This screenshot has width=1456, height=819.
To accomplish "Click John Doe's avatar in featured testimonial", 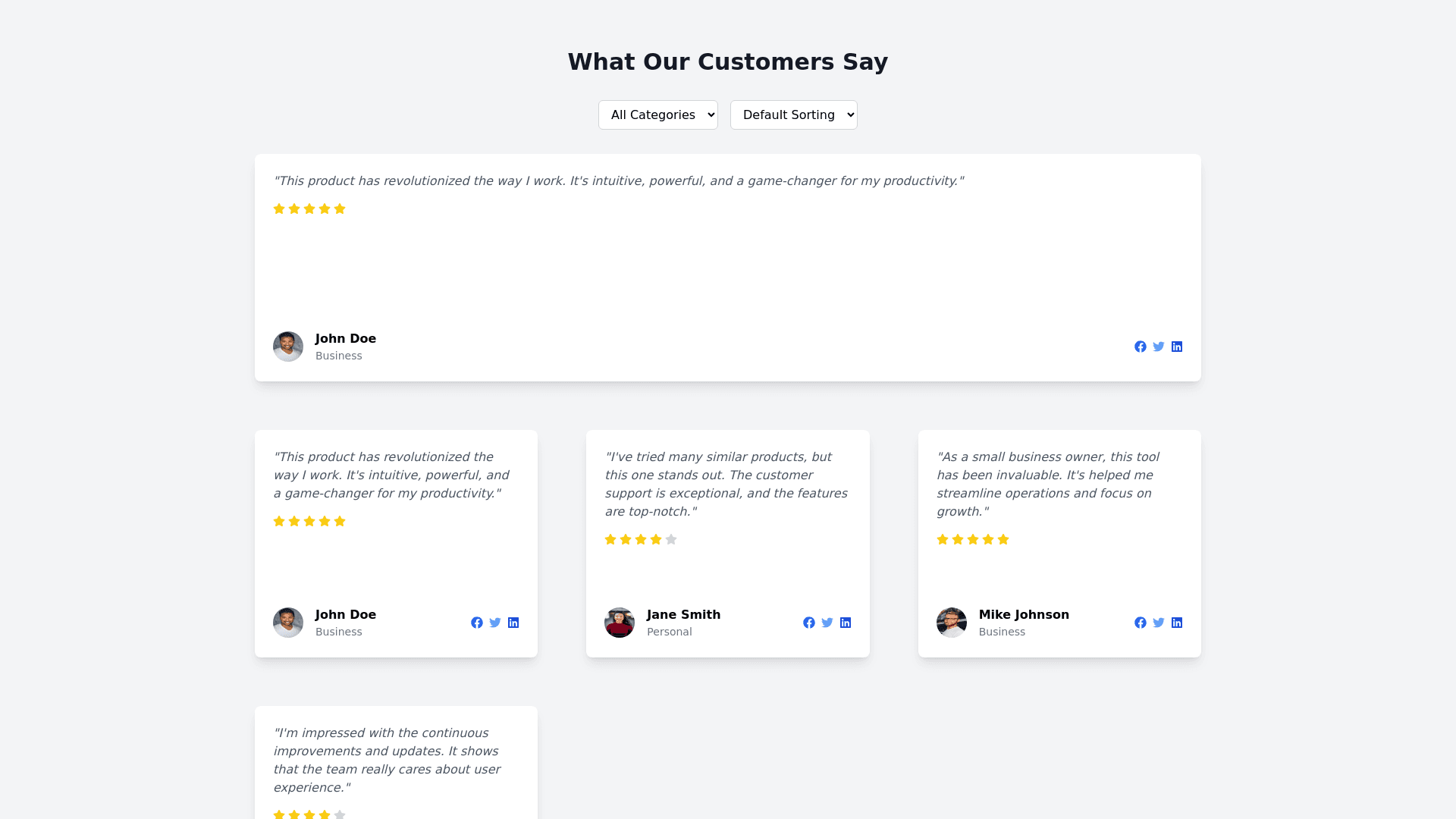I will pyautogui.click(x=288, y=347).
